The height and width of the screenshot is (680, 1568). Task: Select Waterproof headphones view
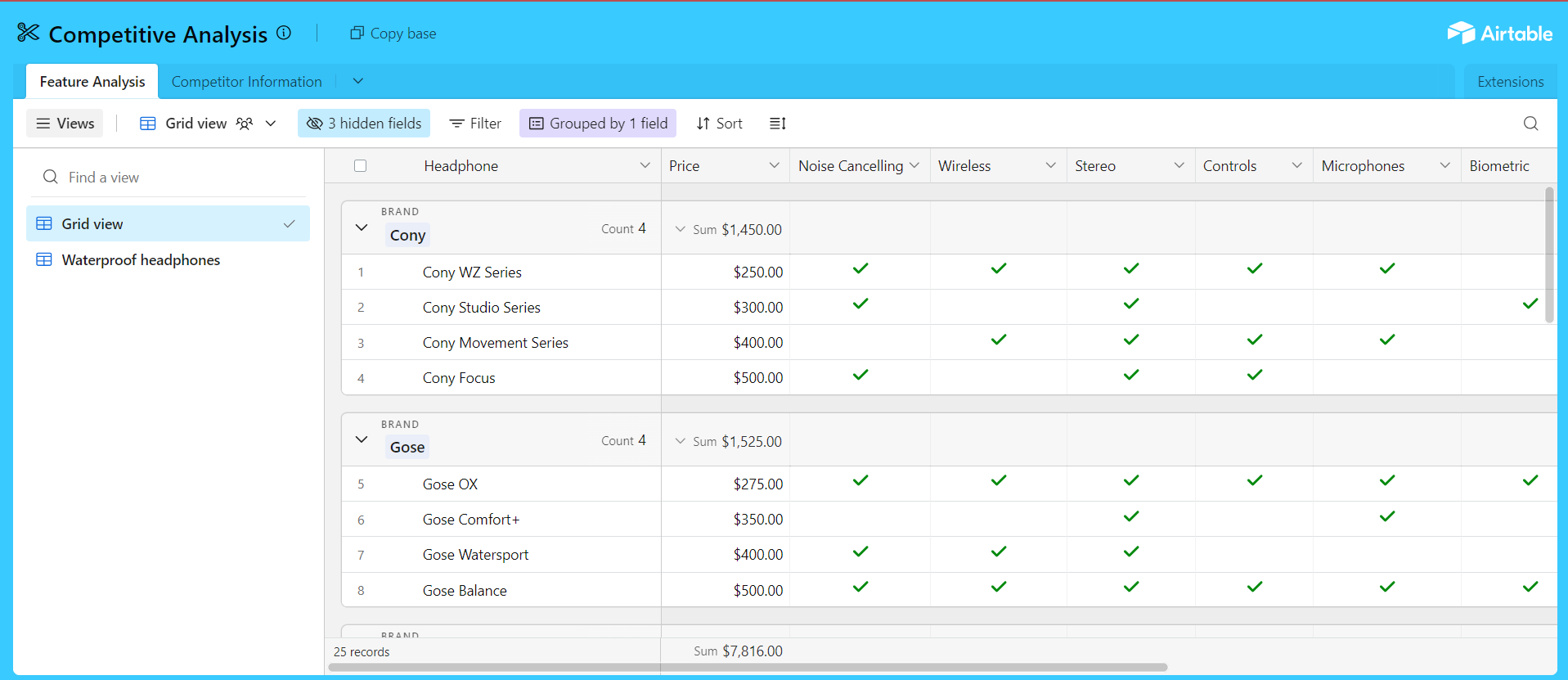(x=168, y=259)
